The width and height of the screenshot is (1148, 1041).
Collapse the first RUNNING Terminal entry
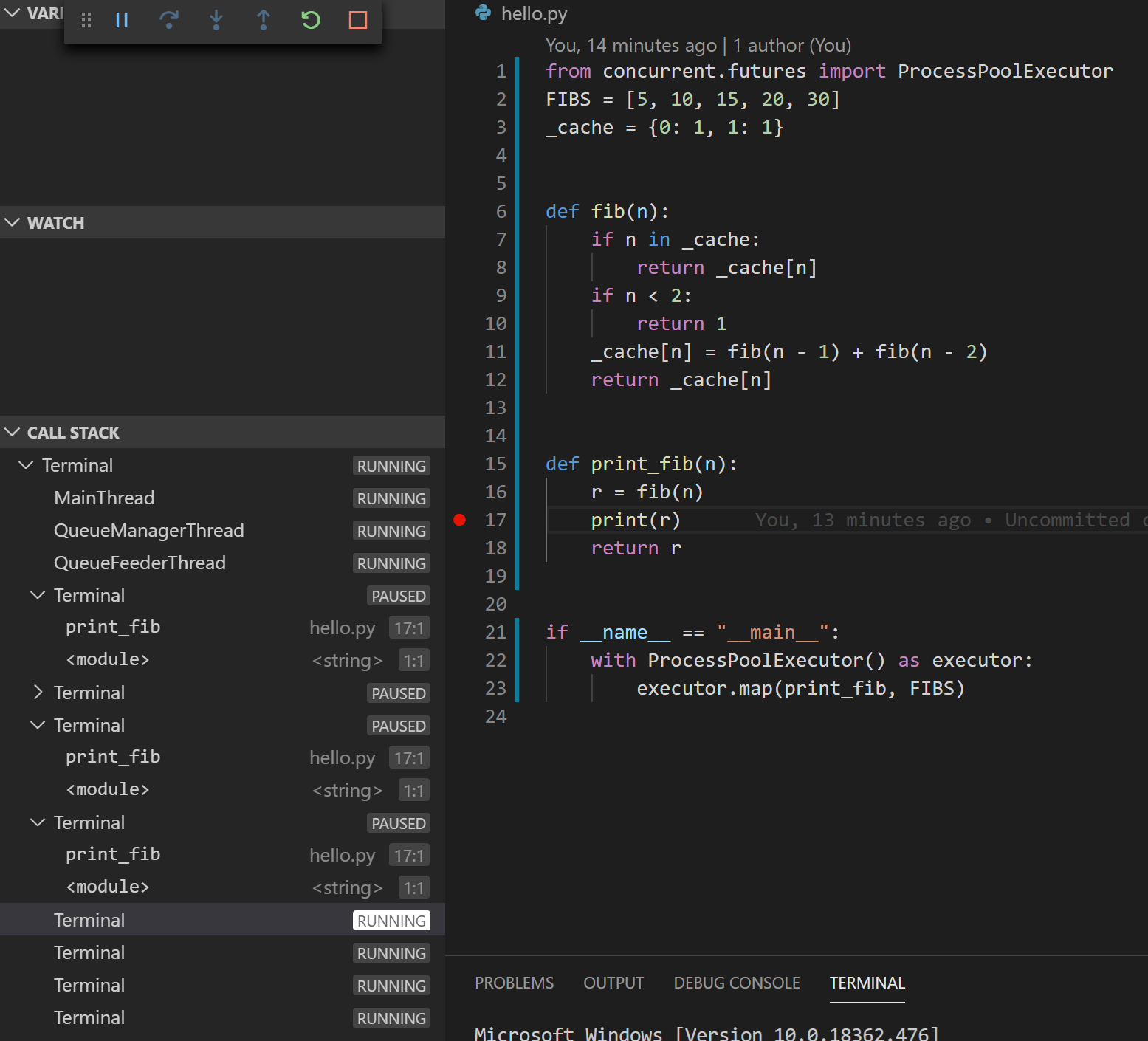(x=26, y=465)
